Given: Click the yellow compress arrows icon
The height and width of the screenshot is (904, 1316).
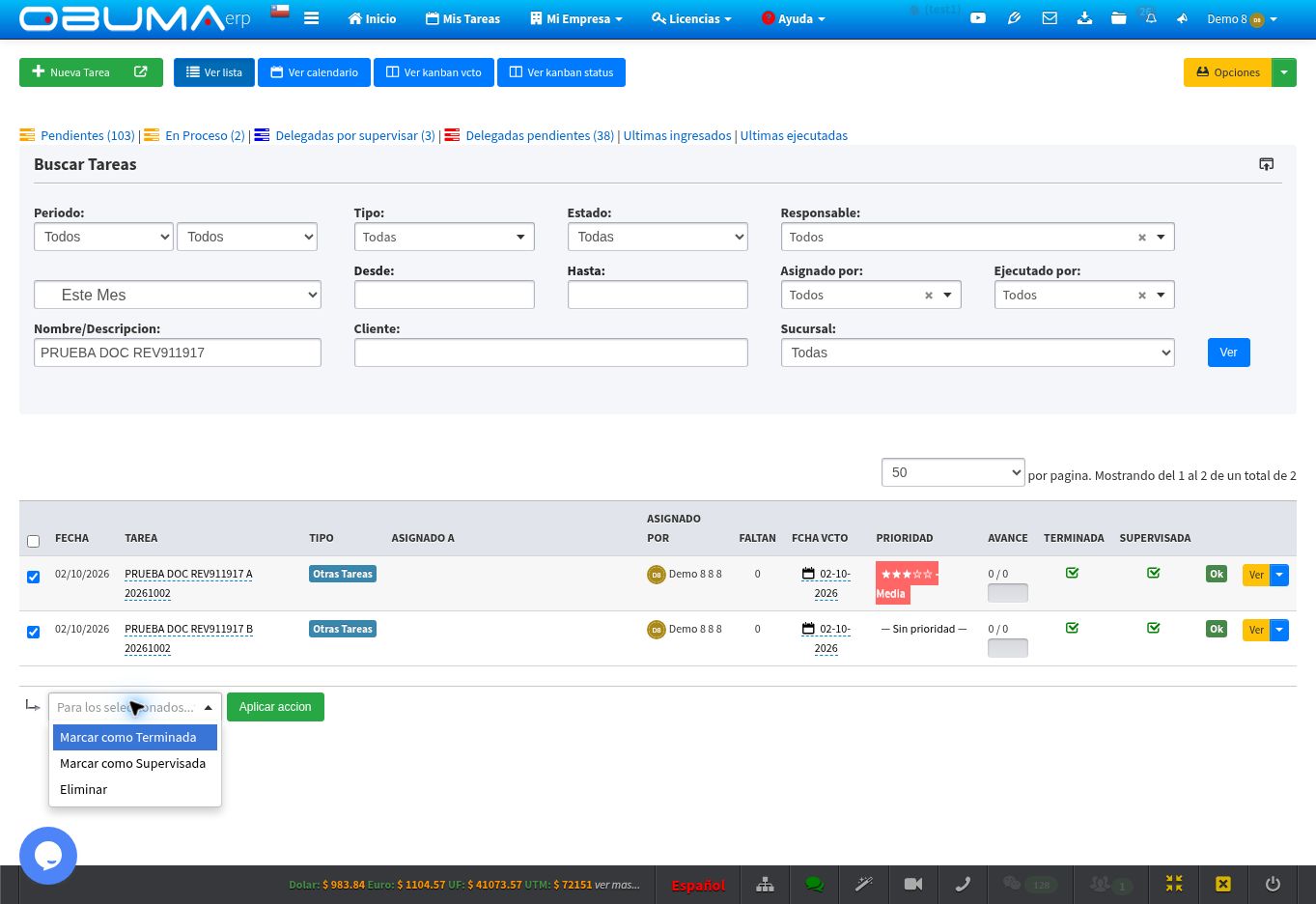Looking at the screenshot, I should [x=1174, y=884].
